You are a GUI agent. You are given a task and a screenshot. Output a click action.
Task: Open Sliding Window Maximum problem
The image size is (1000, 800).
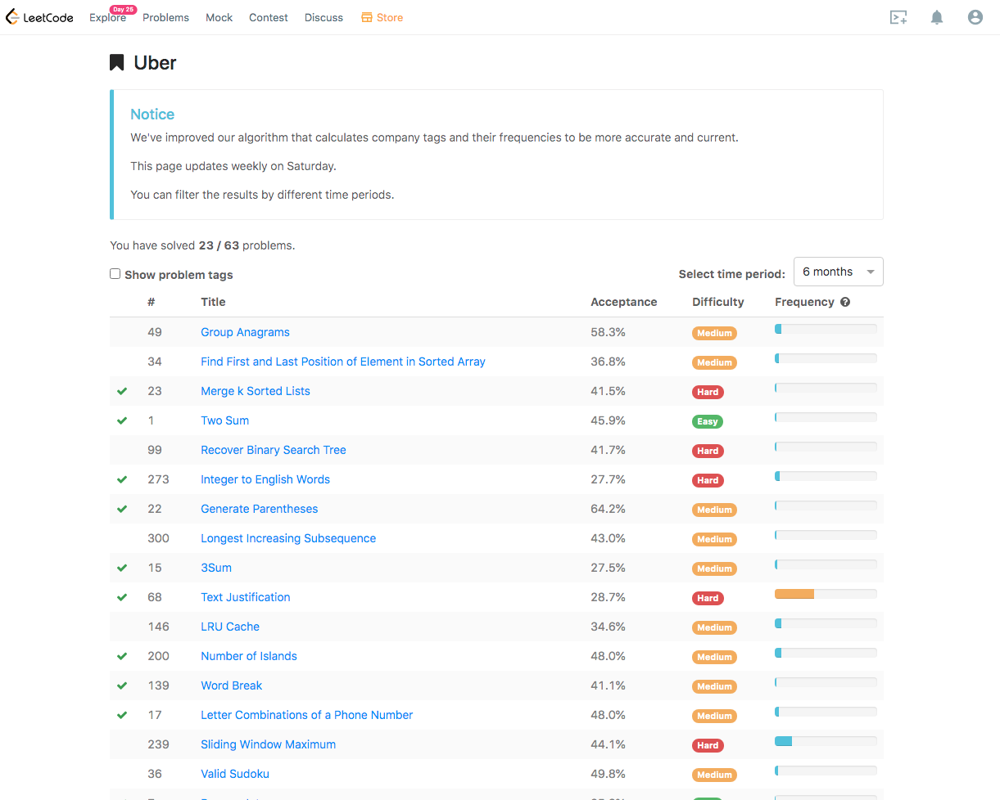[268, 744]
